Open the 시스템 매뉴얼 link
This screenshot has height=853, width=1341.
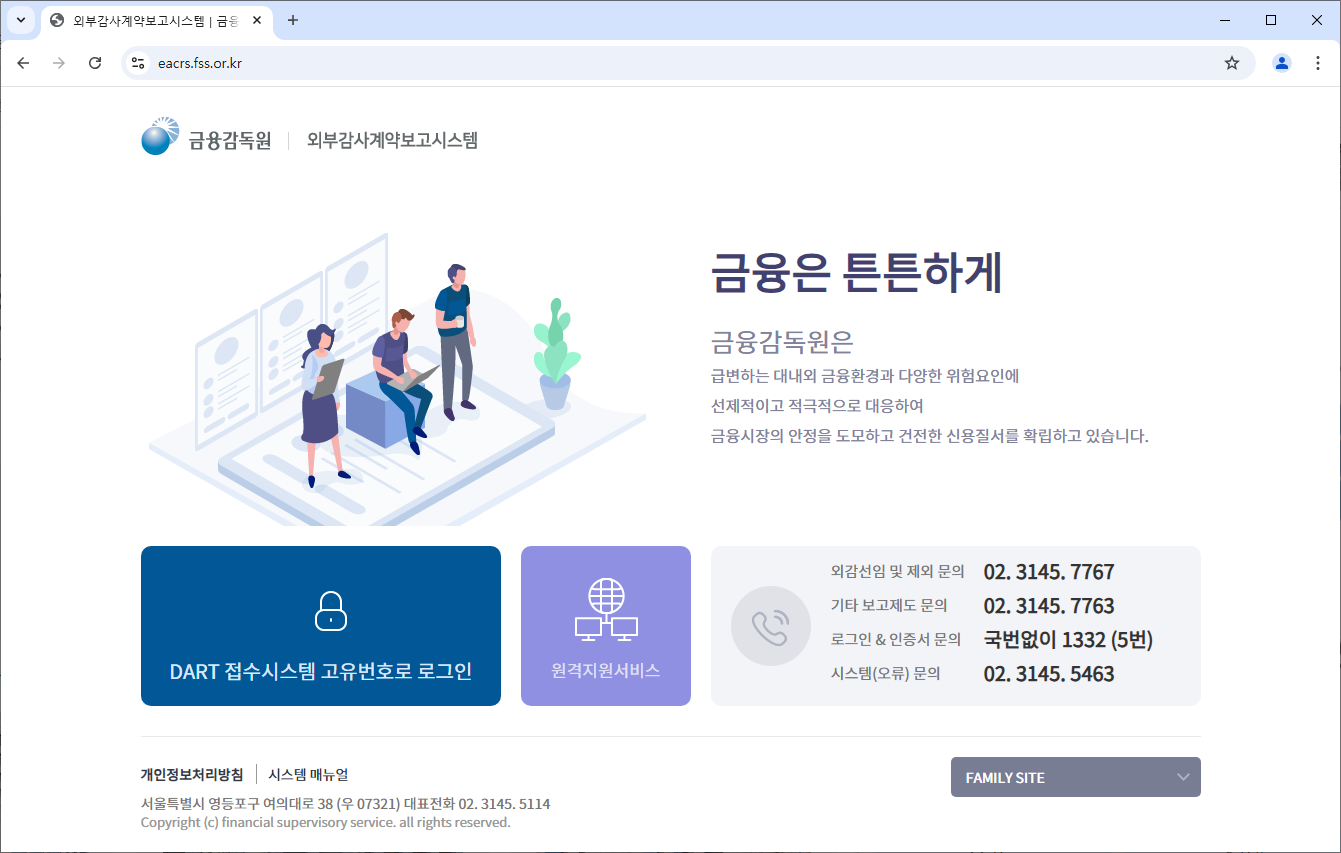[308, 775]
